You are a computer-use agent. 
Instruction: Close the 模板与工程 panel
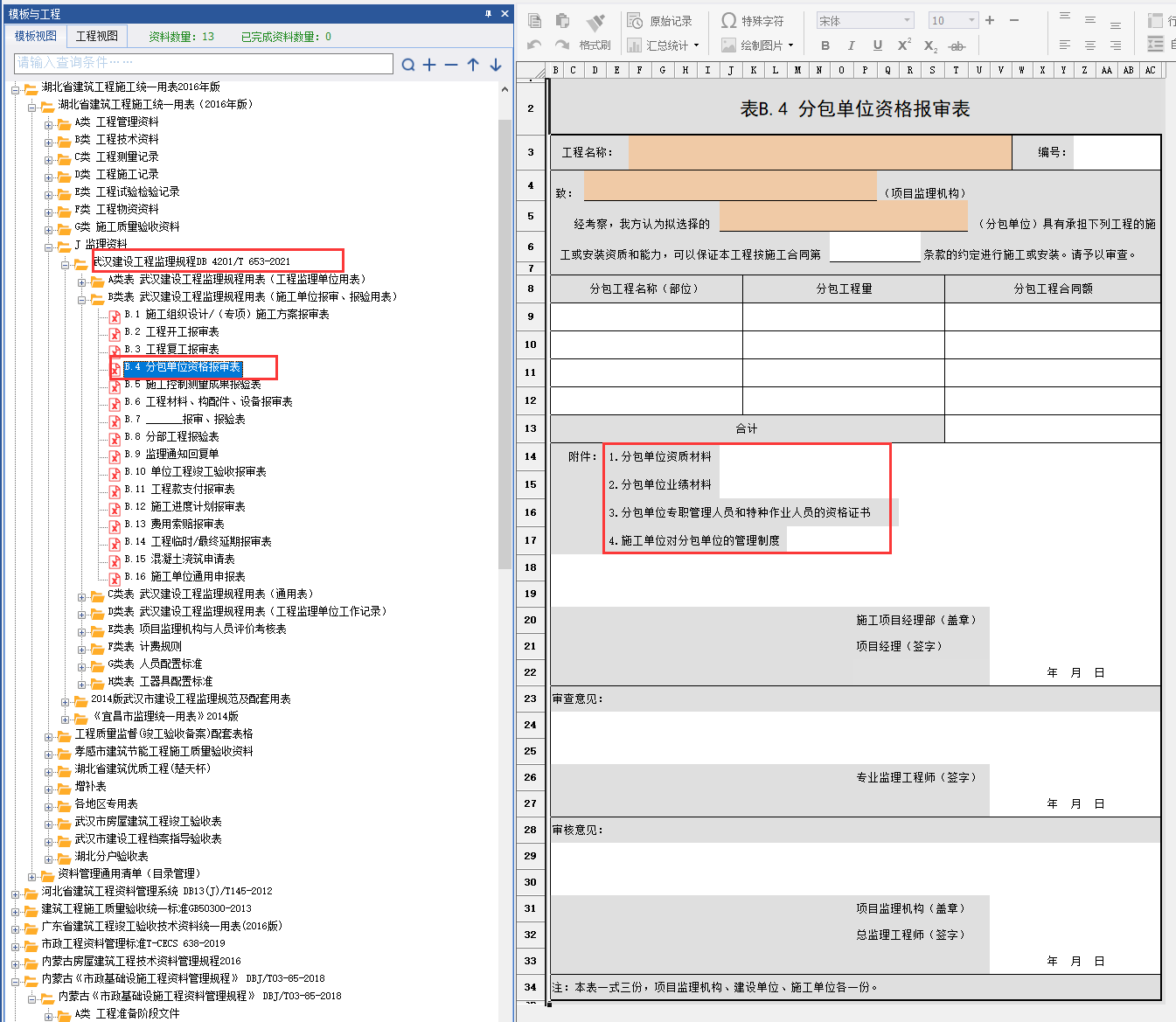[504, 13]
